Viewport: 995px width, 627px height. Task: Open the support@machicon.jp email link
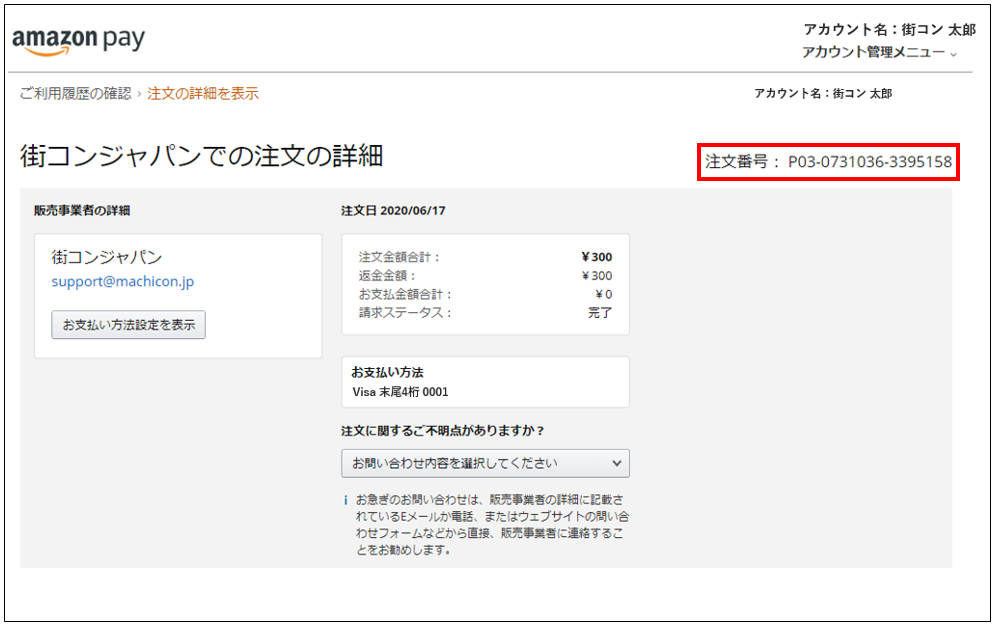coord(123,281)
